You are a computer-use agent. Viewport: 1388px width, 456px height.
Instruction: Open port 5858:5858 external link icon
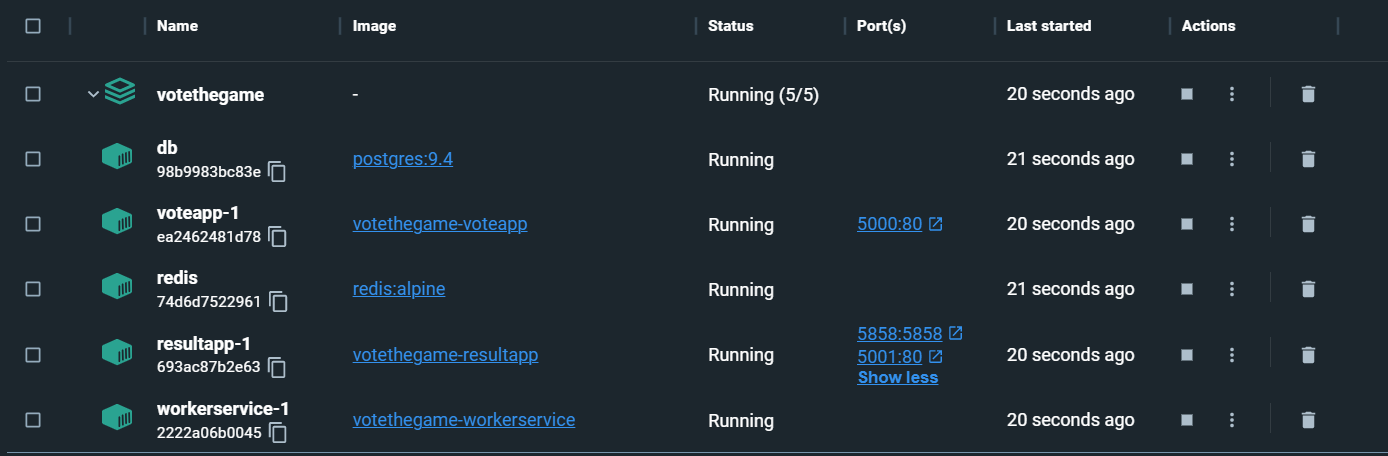(x=956, y=332)
